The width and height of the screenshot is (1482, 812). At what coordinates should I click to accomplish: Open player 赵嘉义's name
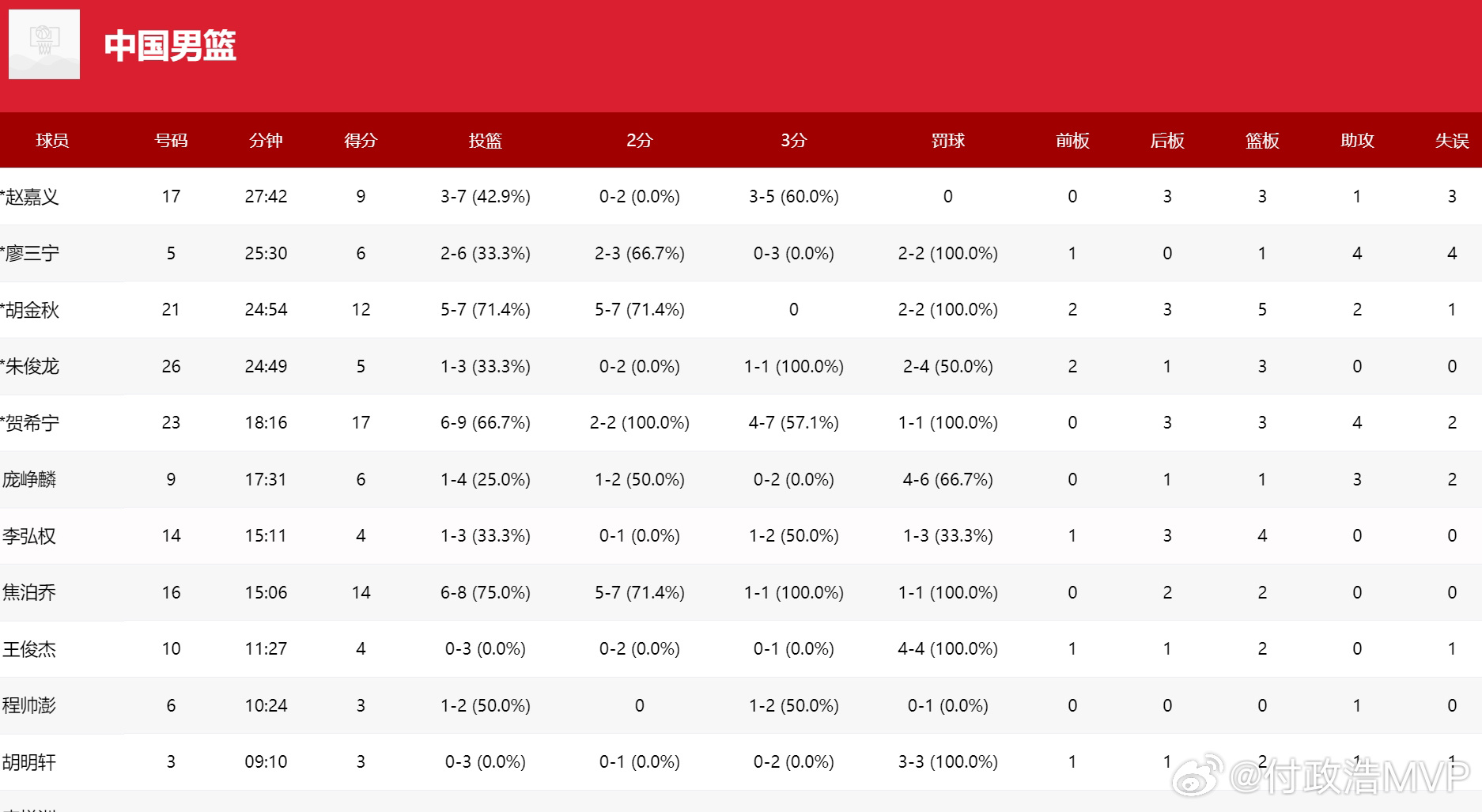(30, 197)
